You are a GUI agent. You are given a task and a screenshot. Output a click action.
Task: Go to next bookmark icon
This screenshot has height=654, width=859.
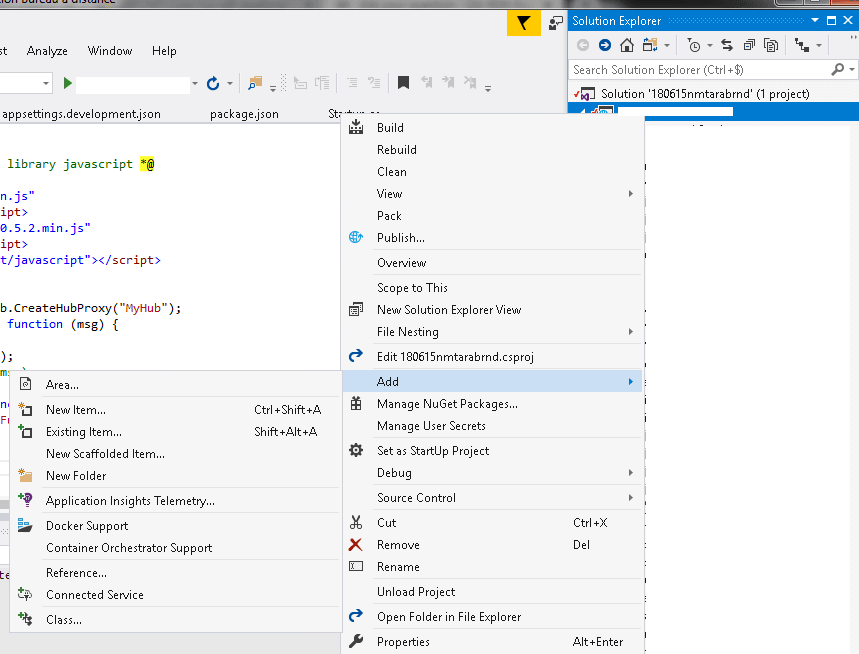tap(448, 83)
